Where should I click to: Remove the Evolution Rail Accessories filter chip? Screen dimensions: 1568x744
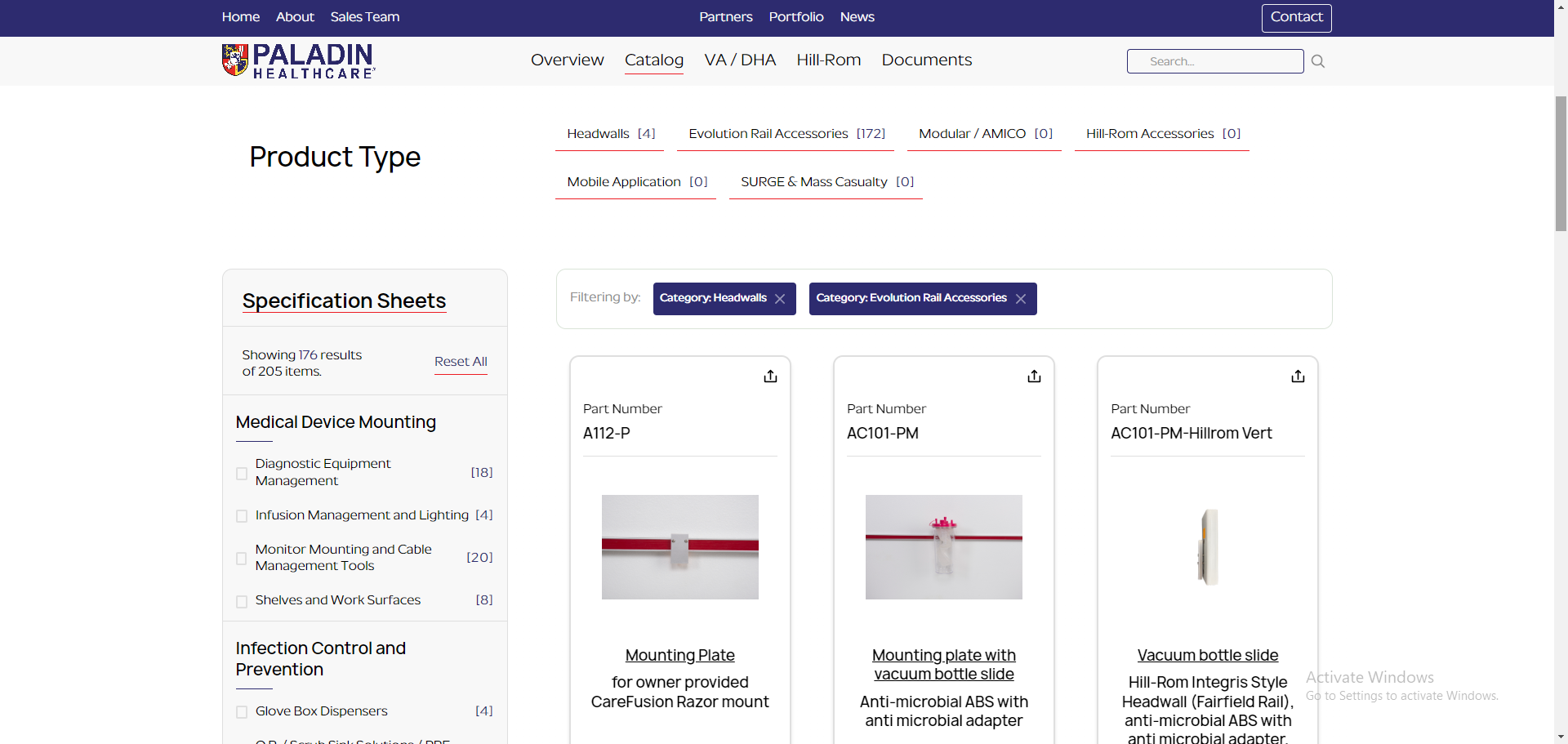click(x=1021, y=299)
